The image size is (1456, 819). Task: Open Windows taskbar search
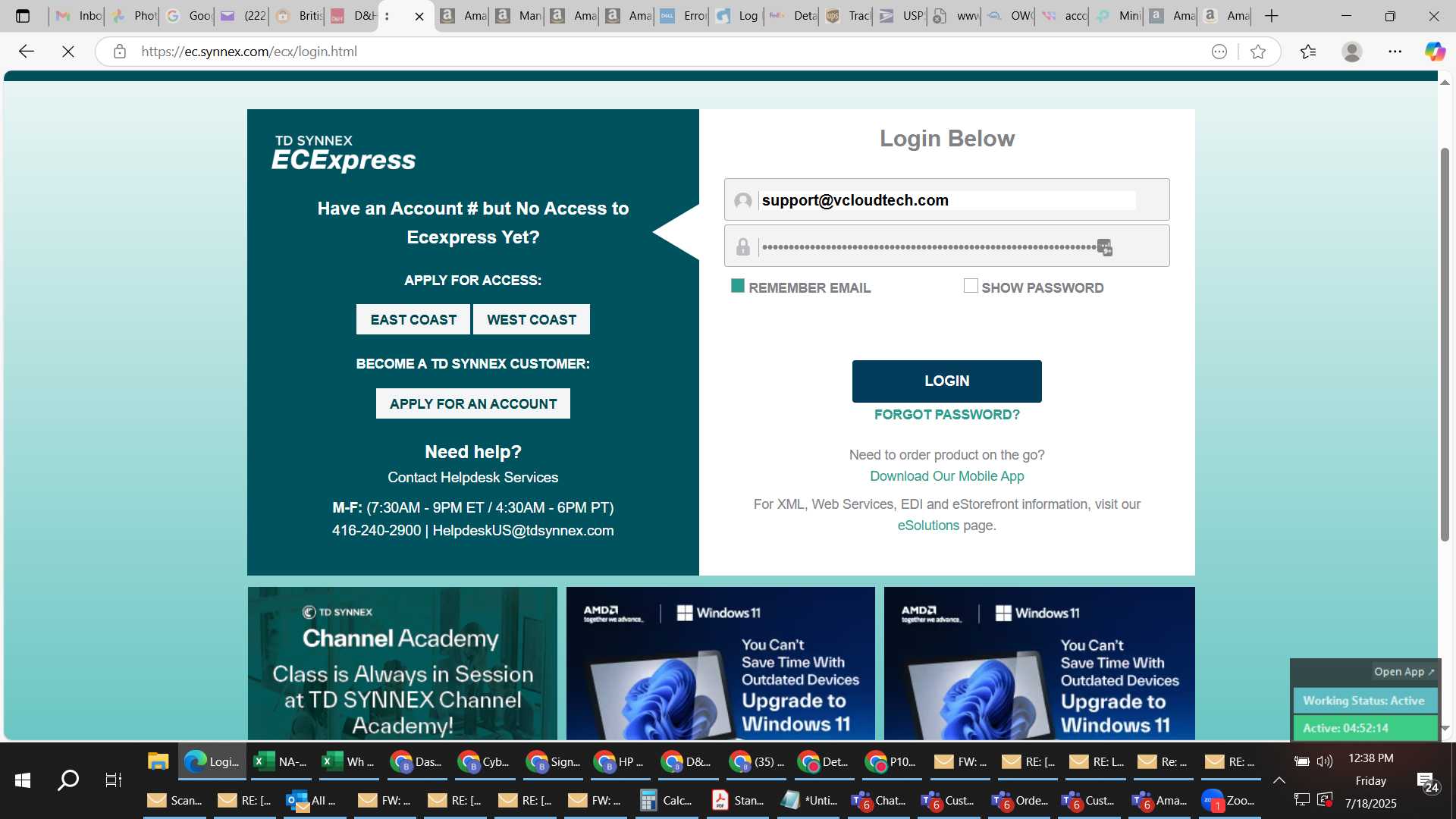(68, 780)
